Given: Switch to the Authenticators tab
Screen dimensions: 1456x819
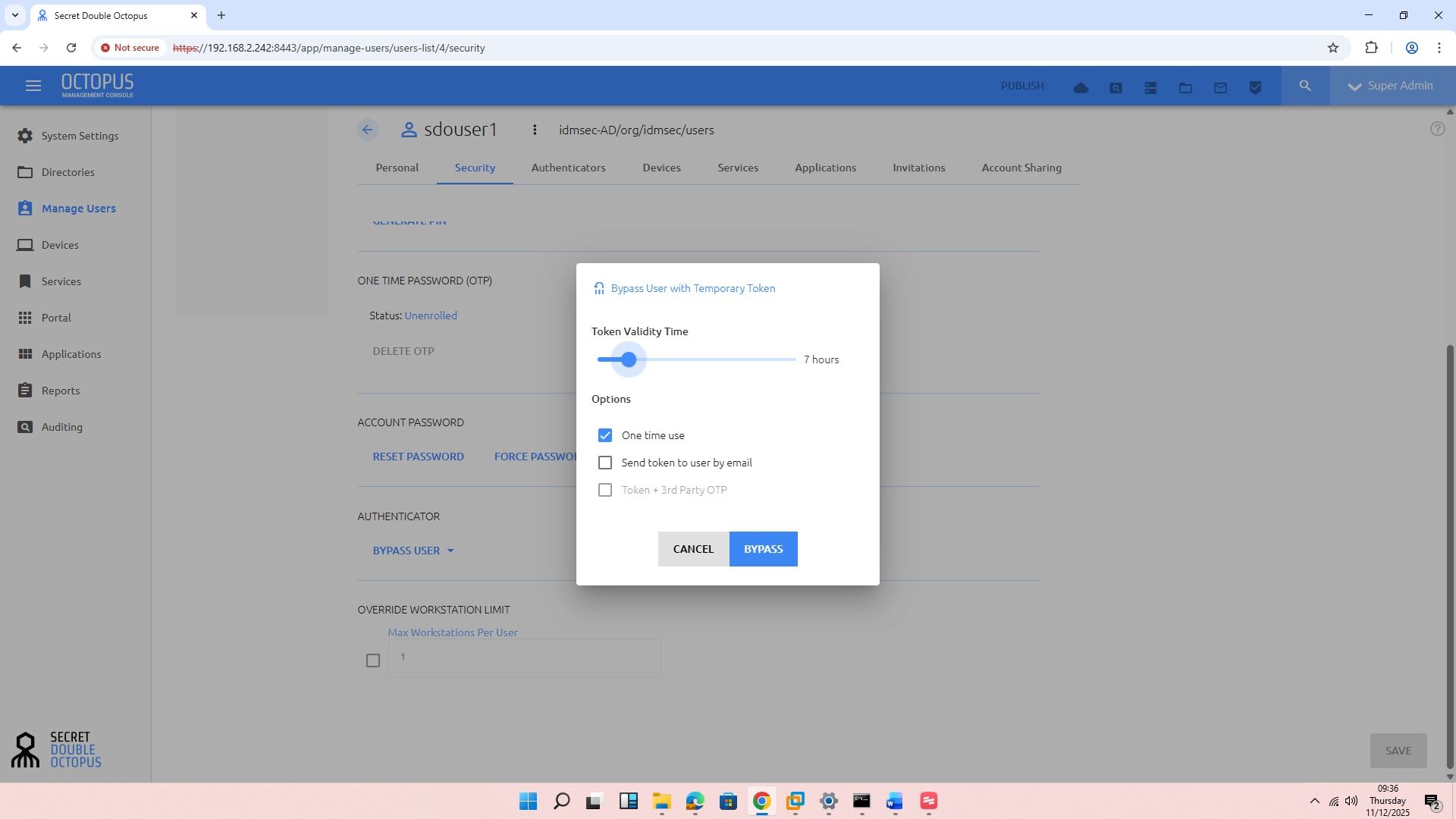Looking at the screenshot, I should coord(568,168).
